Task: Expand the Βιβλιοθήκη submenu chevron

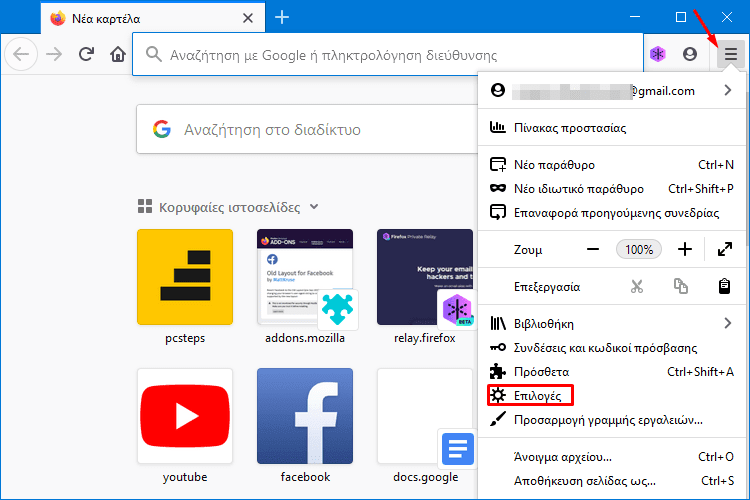Action: [728, 323]
